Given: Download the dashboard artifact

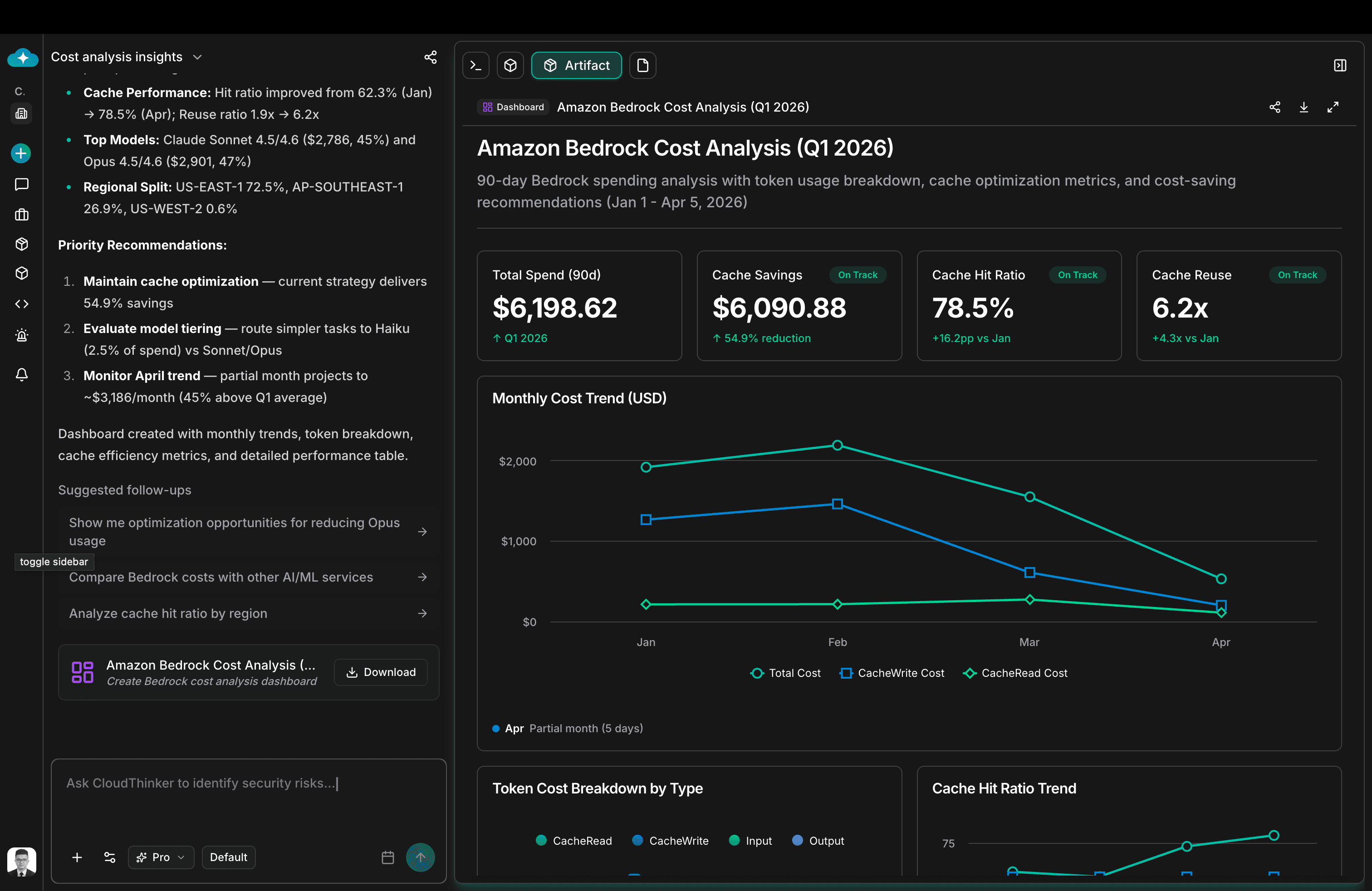Looking at the screenshot, I should 1304,107.
